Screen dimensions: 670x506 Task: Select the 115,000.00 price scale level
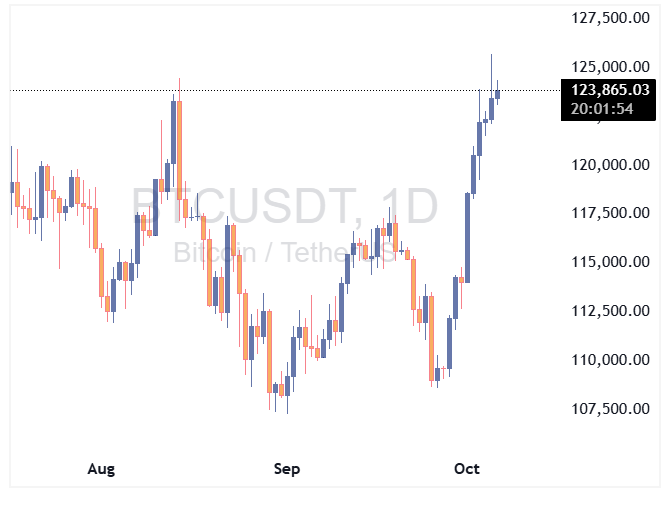pos(610,262)
